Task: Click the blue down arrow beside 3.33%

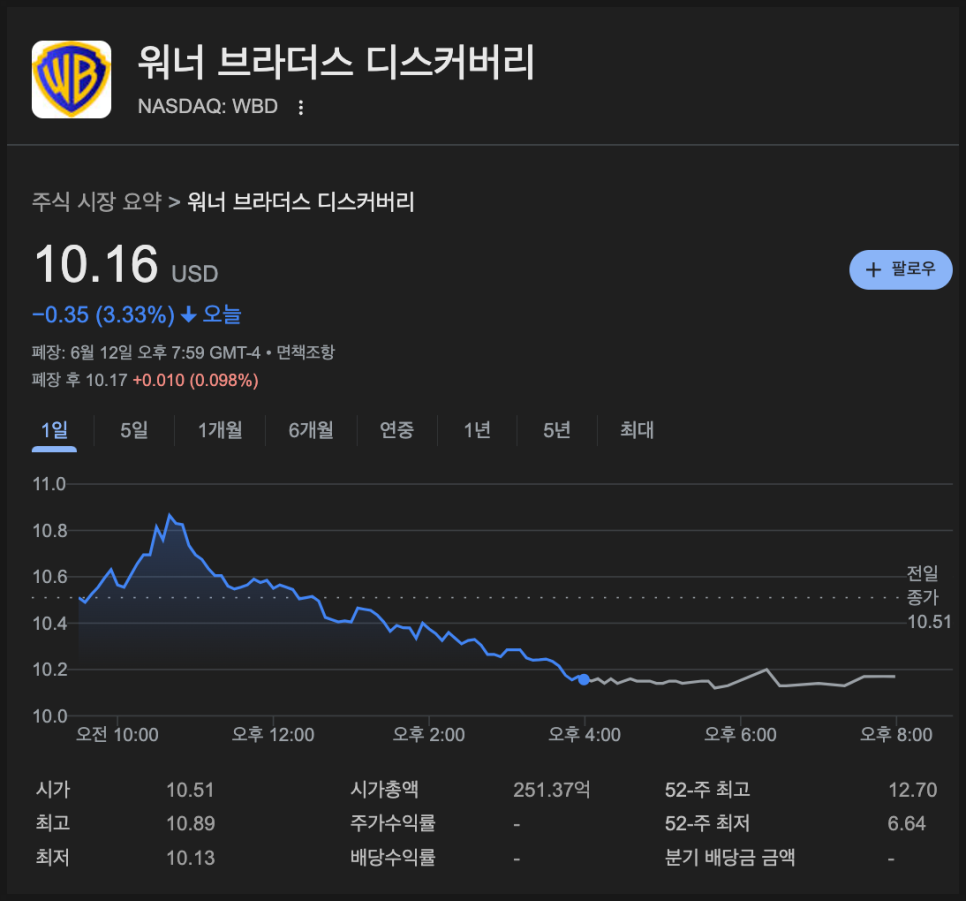Action: 189,315
